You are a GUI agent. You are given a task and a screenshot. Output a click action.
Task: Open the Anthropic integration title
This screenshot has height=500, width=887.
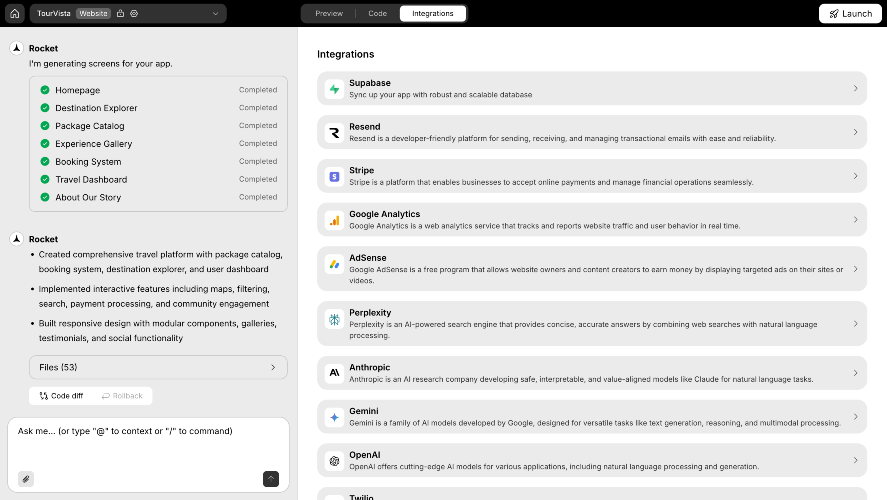click(369, 368)
